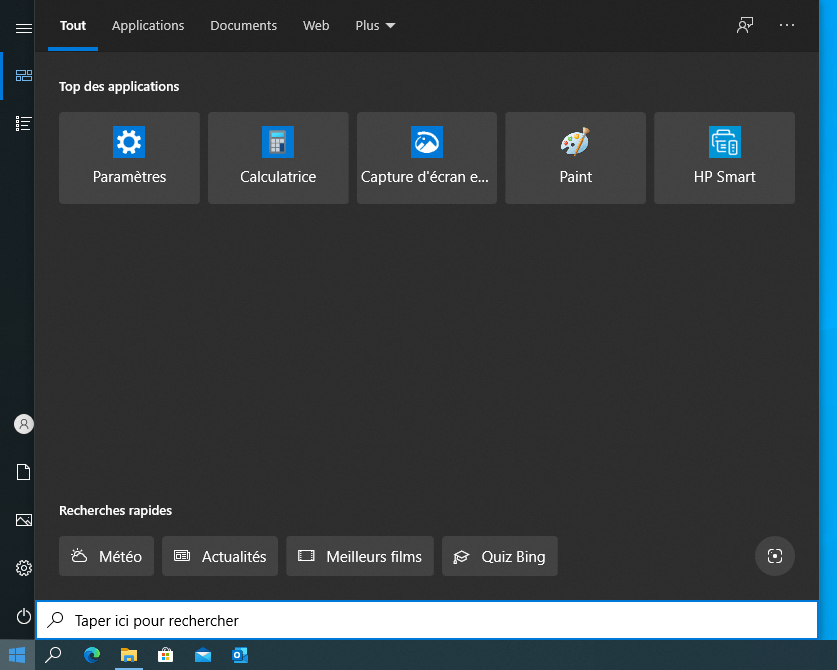Launch the HP Smart app tile
The image size is (837, 670).
(x=724, y=157)
